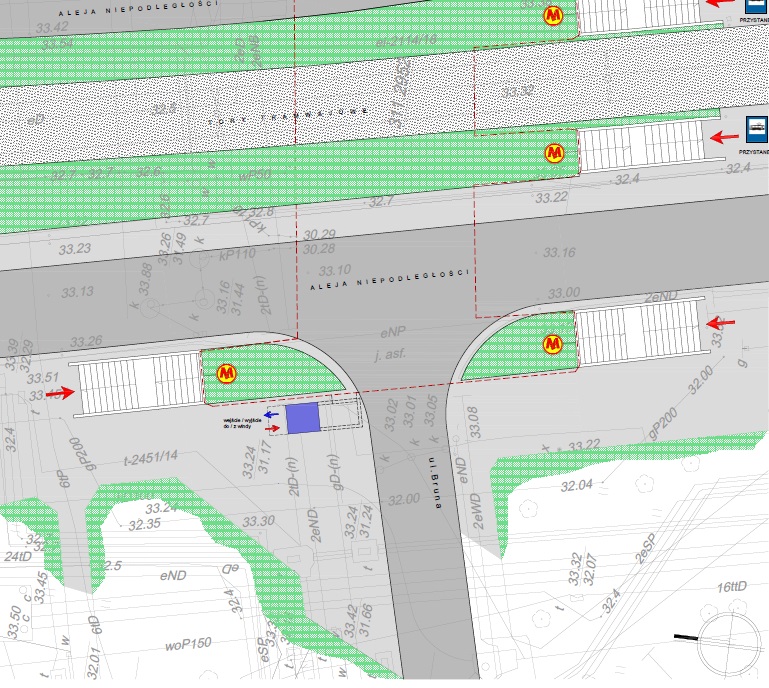Click the elevation value '33.30'
Image resolution: width=769 pixels, height=688 pixels.
(258, 521)
